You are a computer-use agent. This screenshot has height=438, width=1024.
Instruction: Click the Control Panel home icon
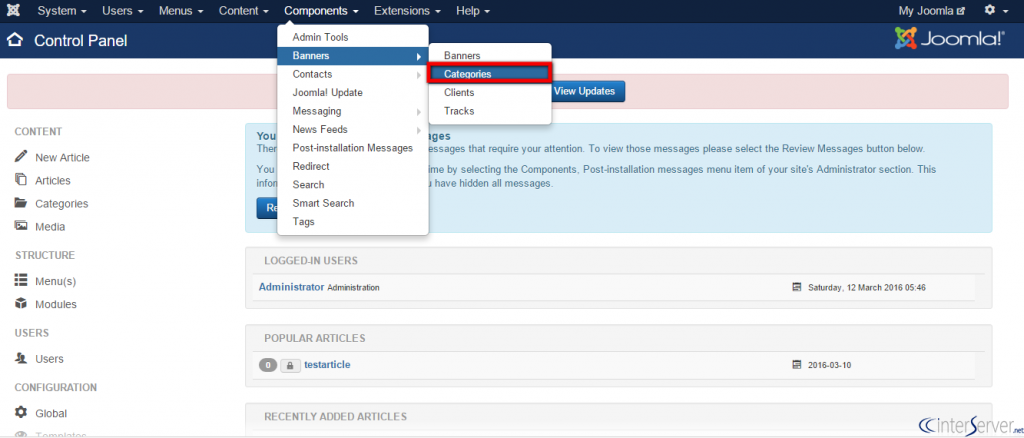(14, 40)
